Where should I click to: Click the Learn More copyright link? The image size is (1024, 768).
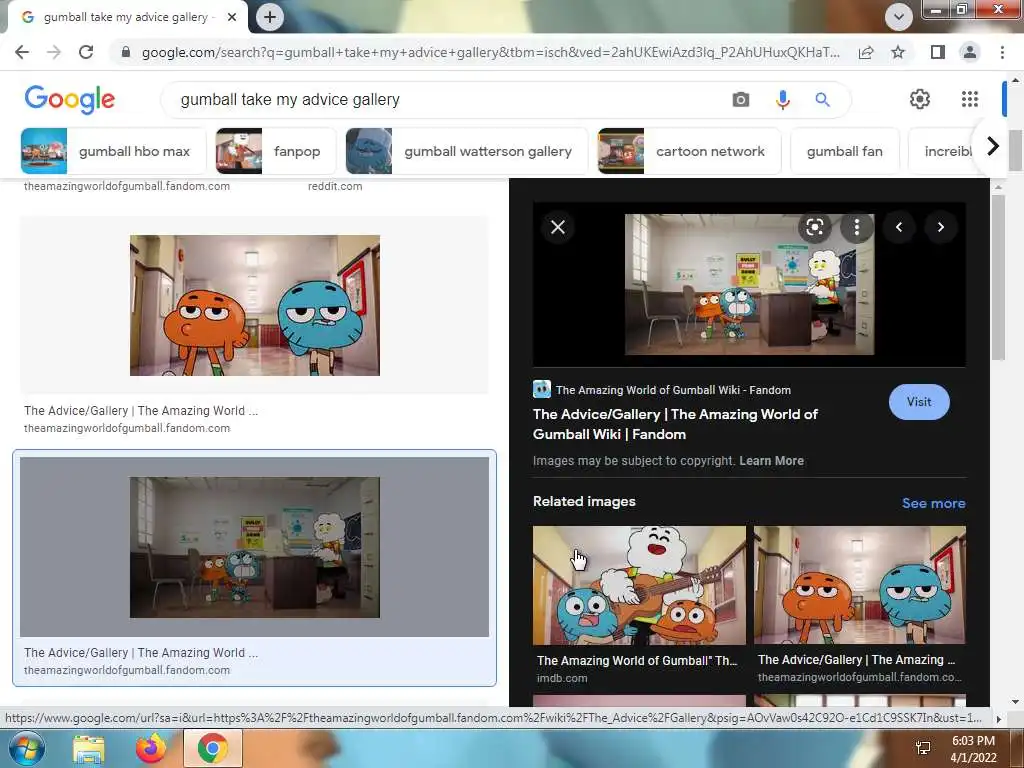[x=771, y=461]
